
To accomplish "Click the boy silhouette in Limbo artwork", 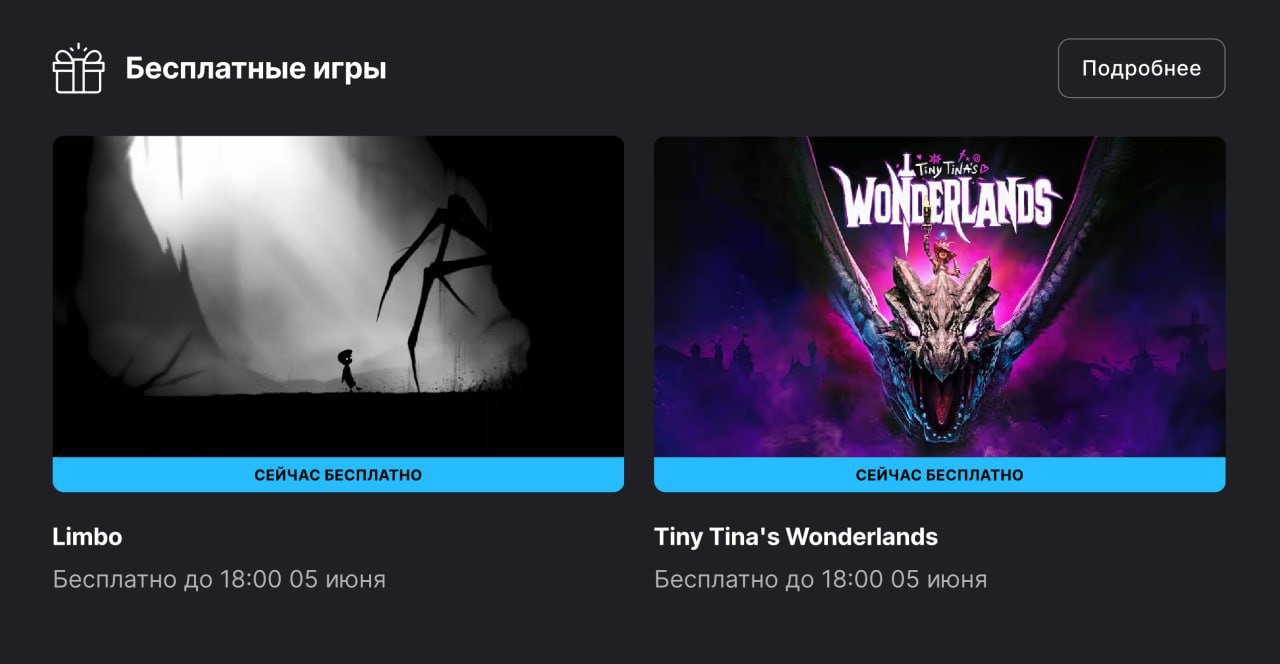I will (346, 370).
